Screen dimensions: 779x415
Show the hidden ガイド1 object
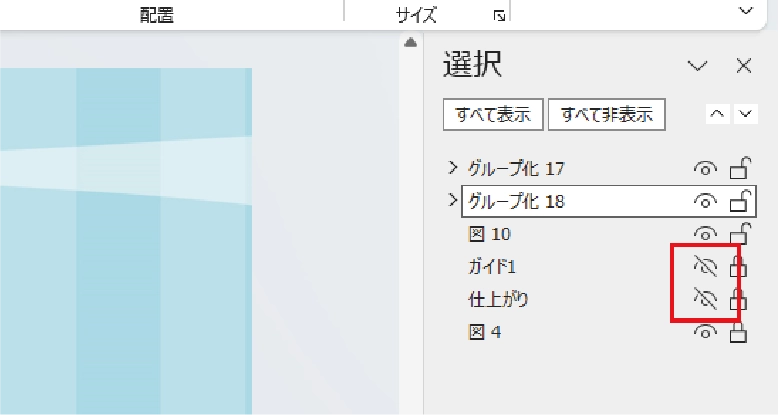pos(705,267)
